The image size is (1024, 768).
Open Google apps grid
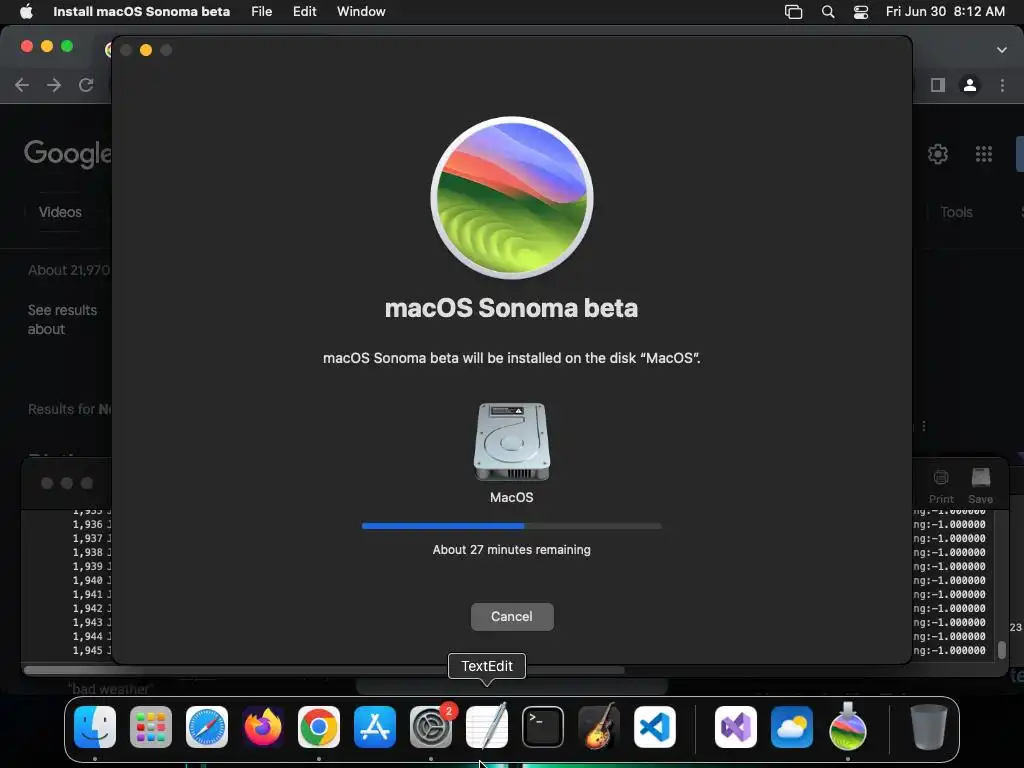[984, 154]
